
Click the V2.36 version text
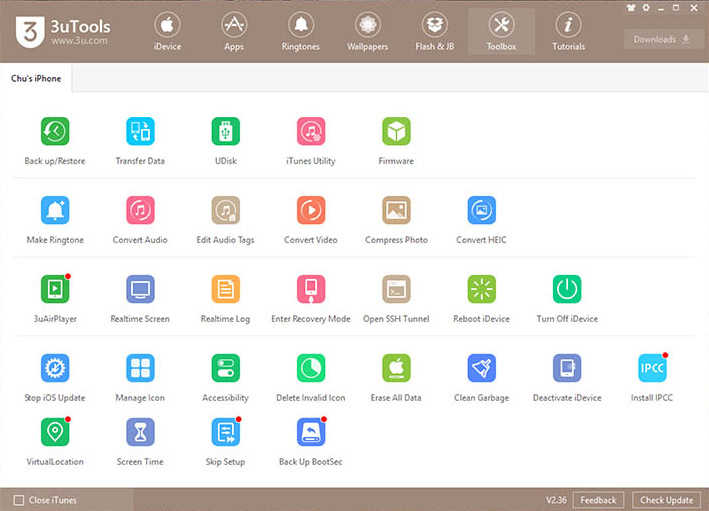[556, 500]
